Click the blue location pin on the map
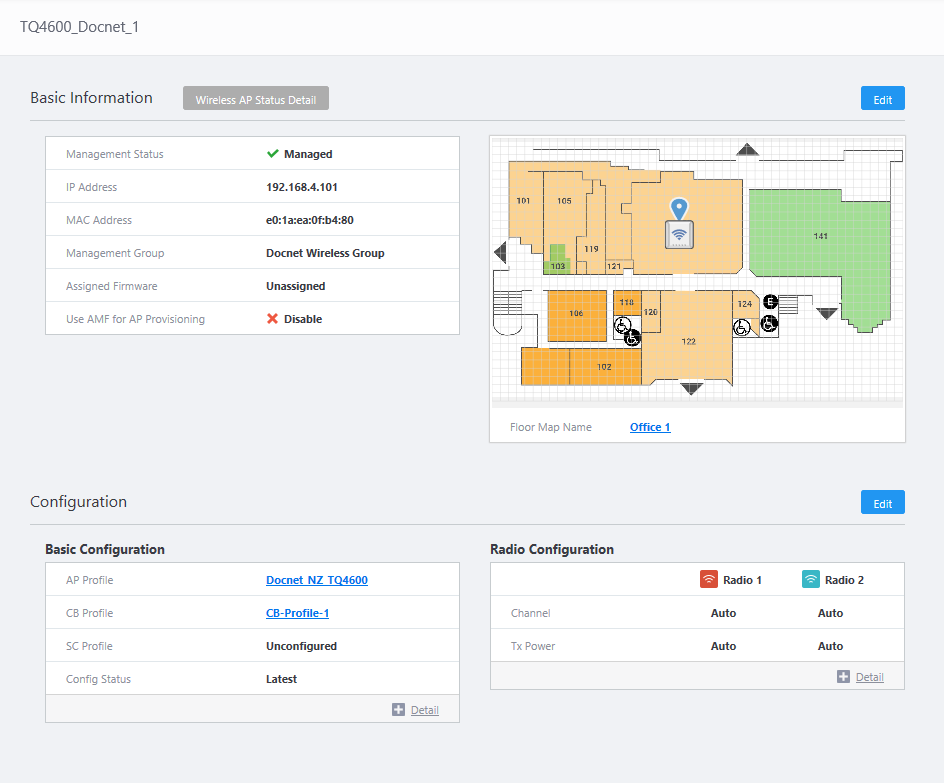Screen dimensions: 944x783 (x=680, y=209)
